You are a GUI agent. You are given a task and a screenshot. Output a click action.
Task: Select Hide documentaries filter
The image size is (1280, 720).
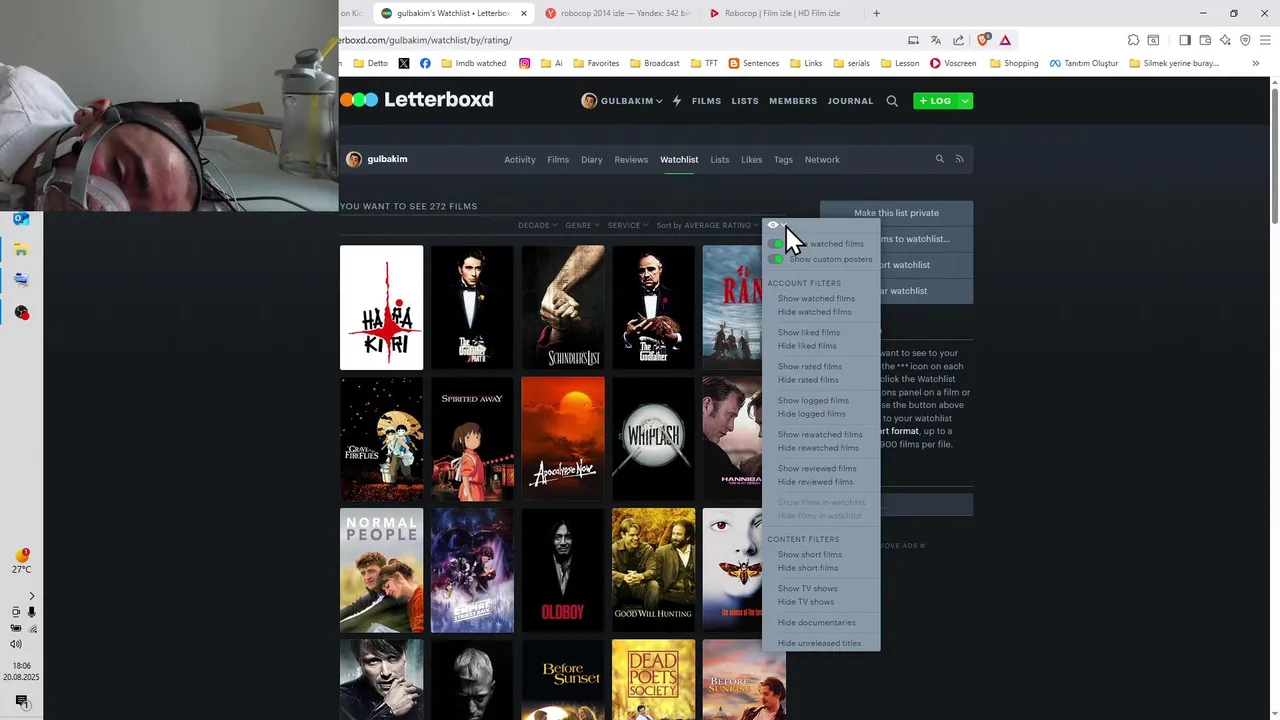pyautogui.click(x=816, y=623)
